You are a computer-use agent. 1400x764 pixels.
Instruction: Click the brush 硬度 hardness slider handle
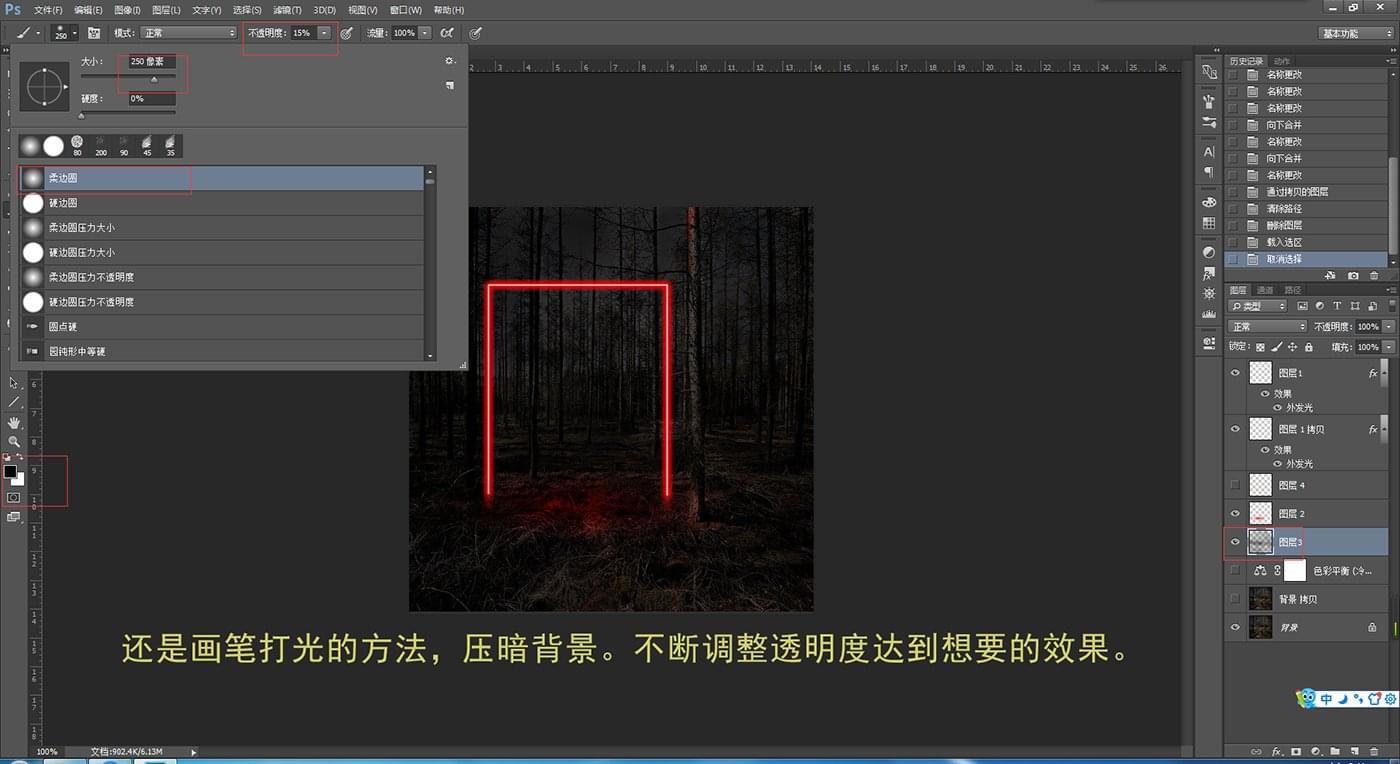click(82, 116)
